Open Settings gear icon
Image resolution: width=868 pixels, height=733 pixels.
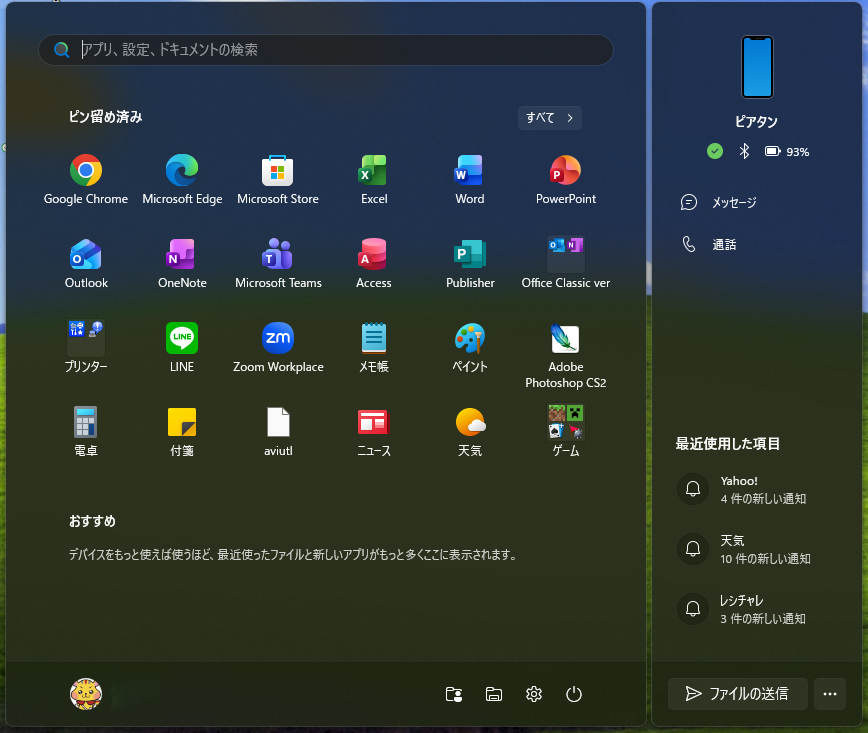coord(534,694)
